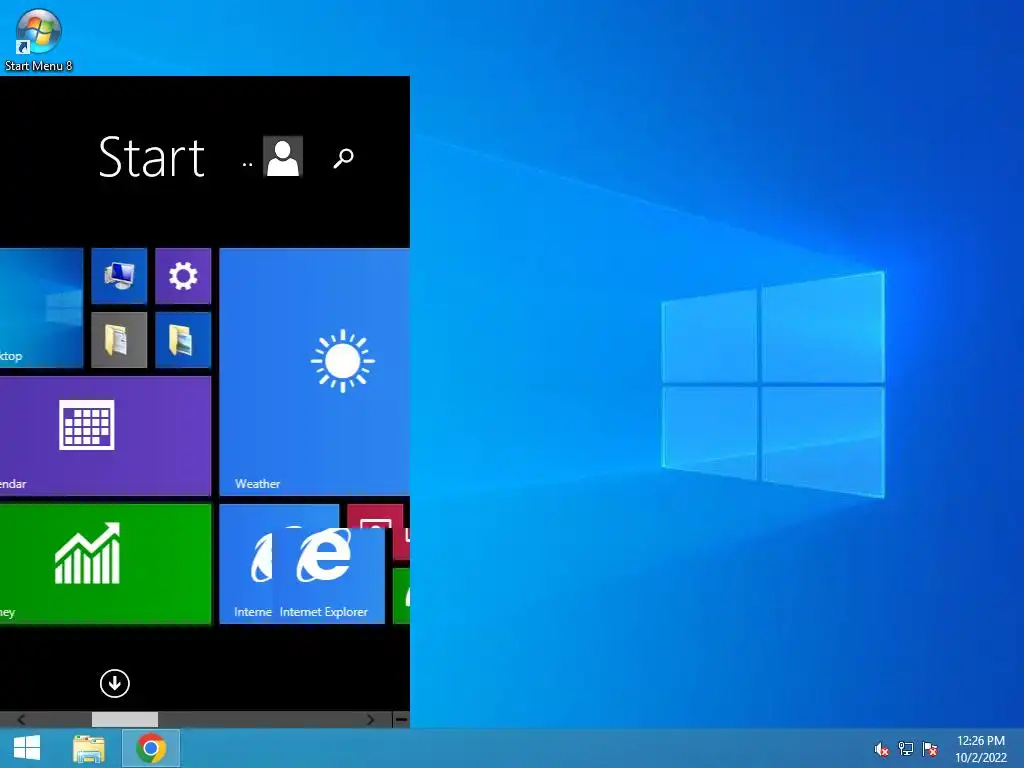
Task: Open the search magnifier in Start
Action: [x=344, y=157]
